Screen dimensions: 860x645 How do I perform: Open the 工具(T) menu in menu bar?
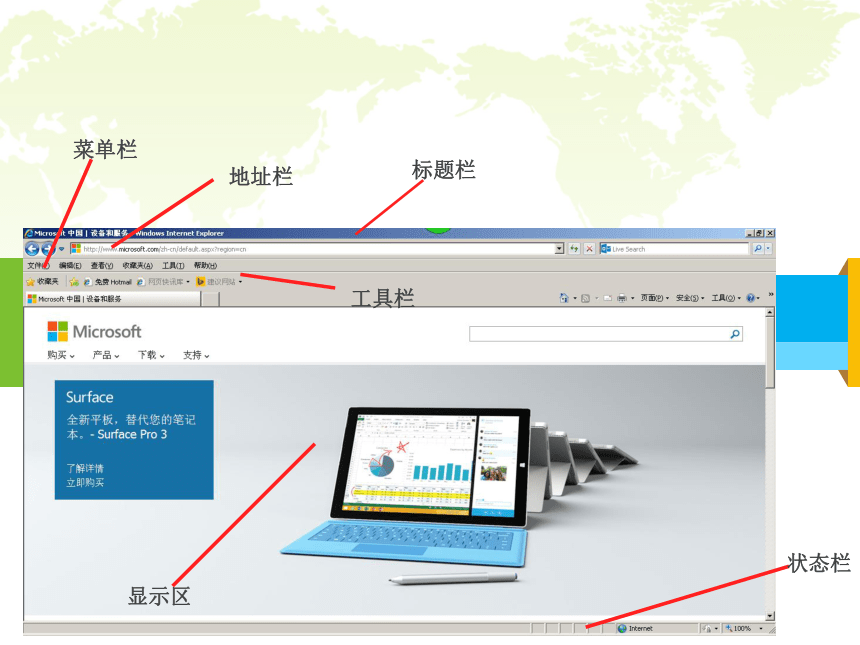(173, 265)
